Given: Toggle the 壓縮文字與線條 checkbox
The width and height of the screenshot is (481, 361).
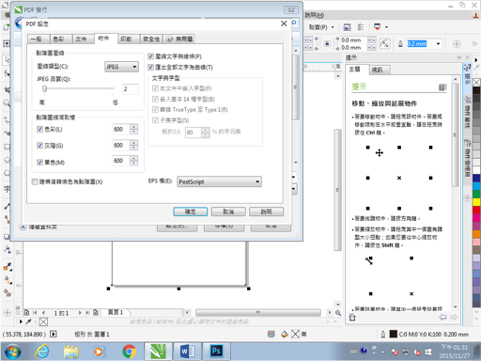Looking at the screenshot, I should tap(151, 56).
